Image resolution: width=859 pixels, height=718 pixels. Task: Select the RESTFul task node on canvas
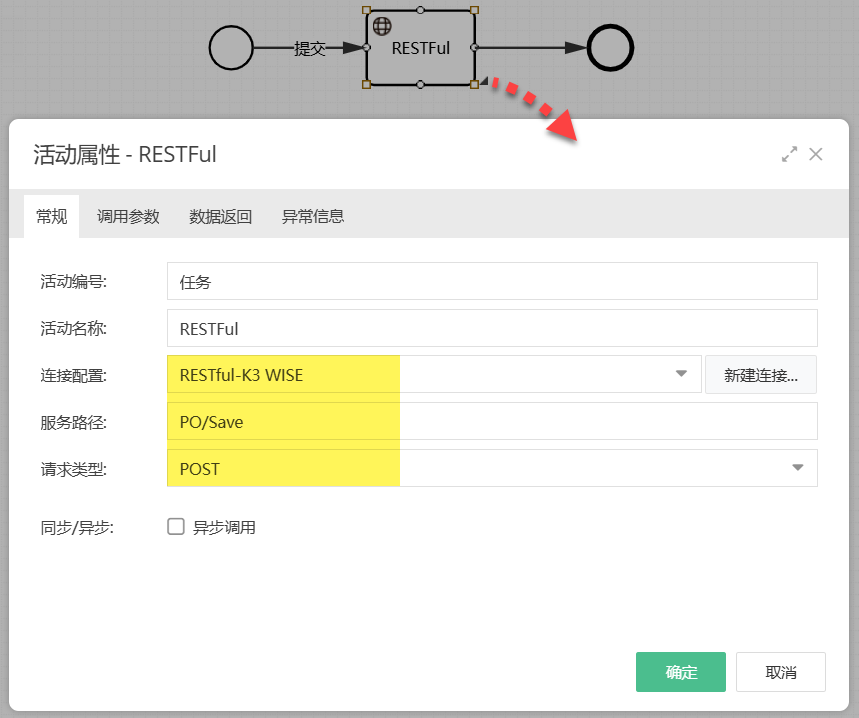[x=420, y=48]
